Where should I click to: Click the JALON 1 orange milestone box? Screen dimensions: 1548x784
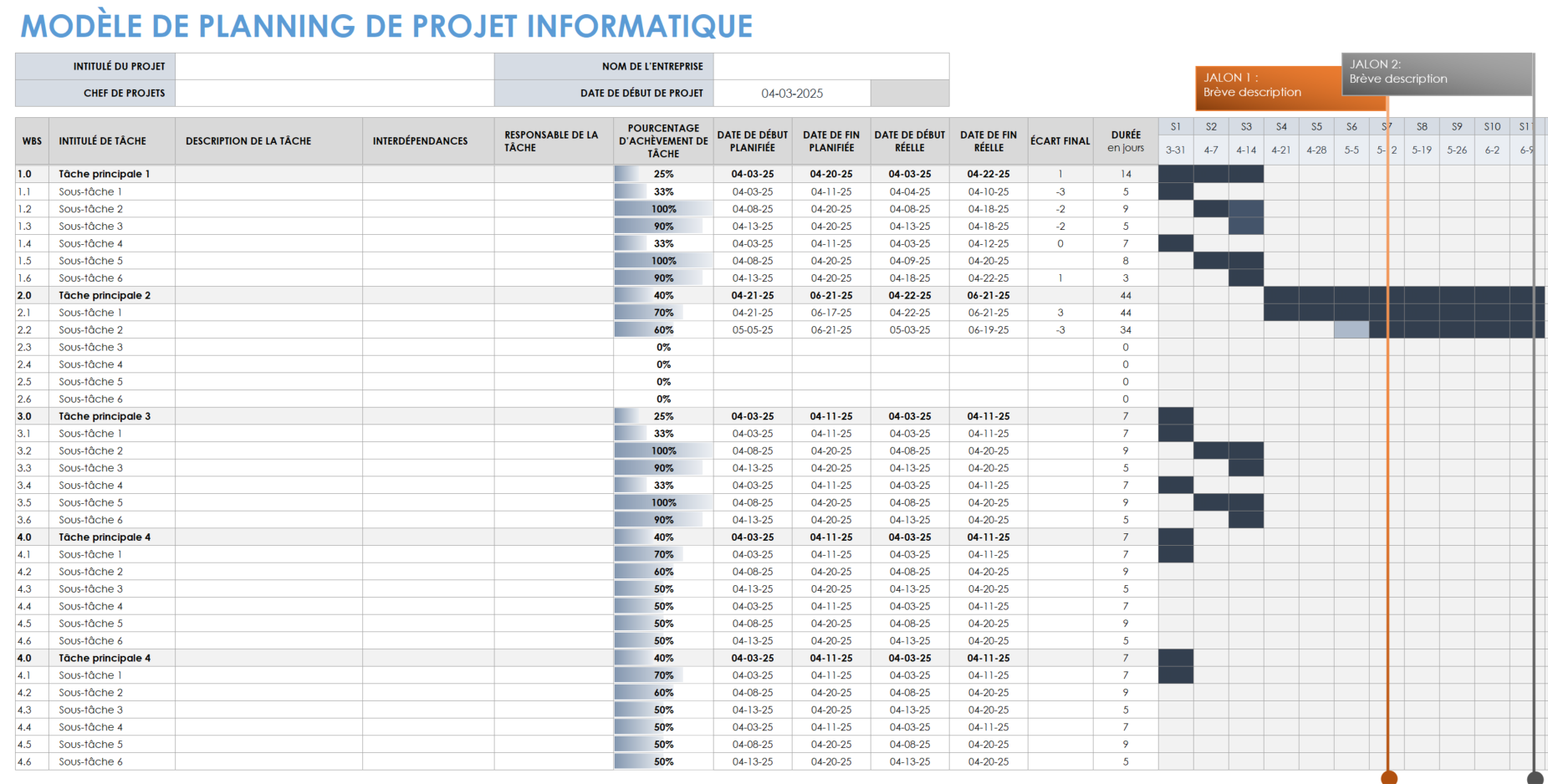click(1269, 89)
